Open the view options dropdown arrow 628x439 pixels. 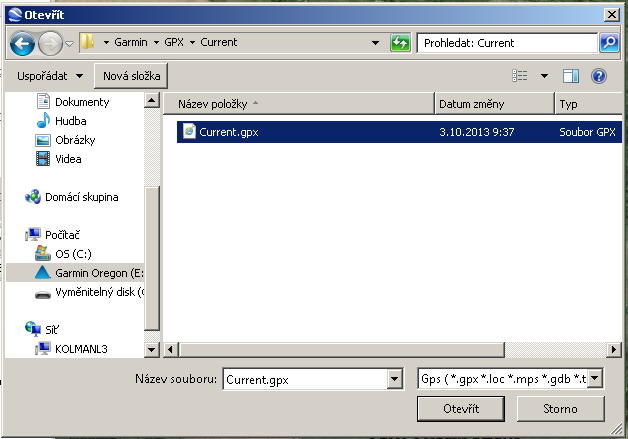point(544,76)
